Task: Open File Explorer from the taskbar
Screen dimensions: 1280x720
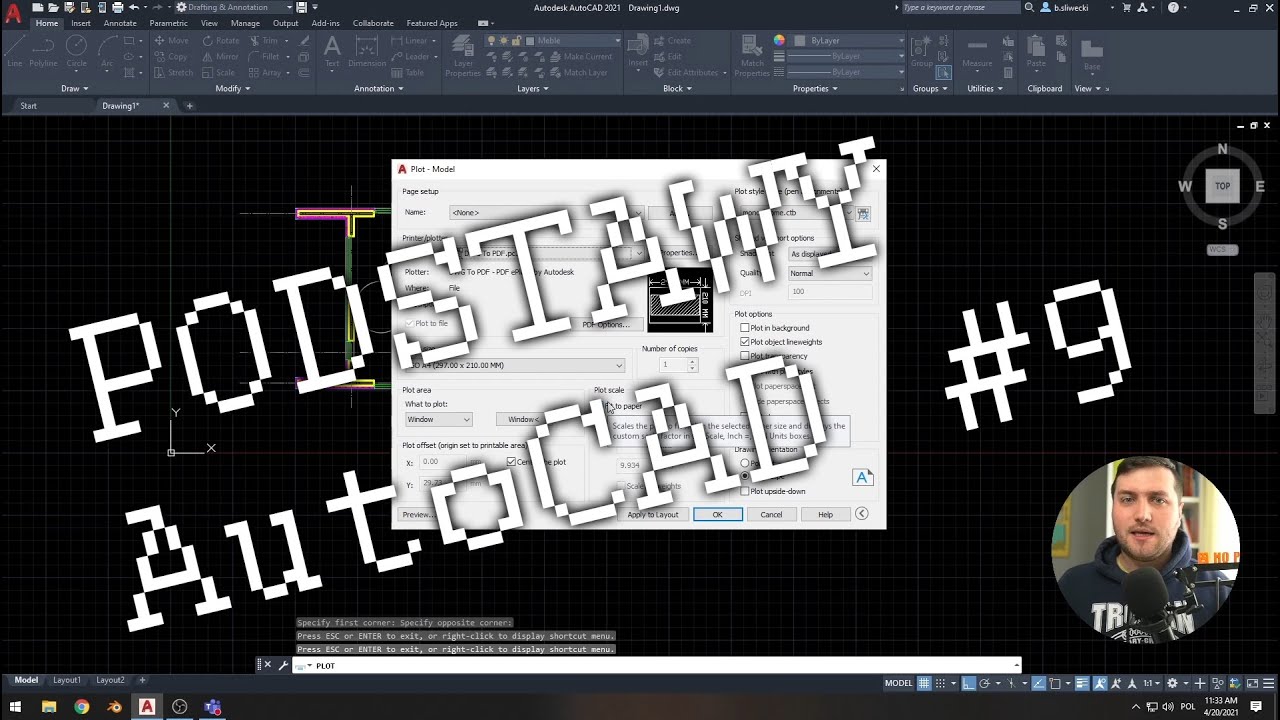Action: (x=49, y=707)
